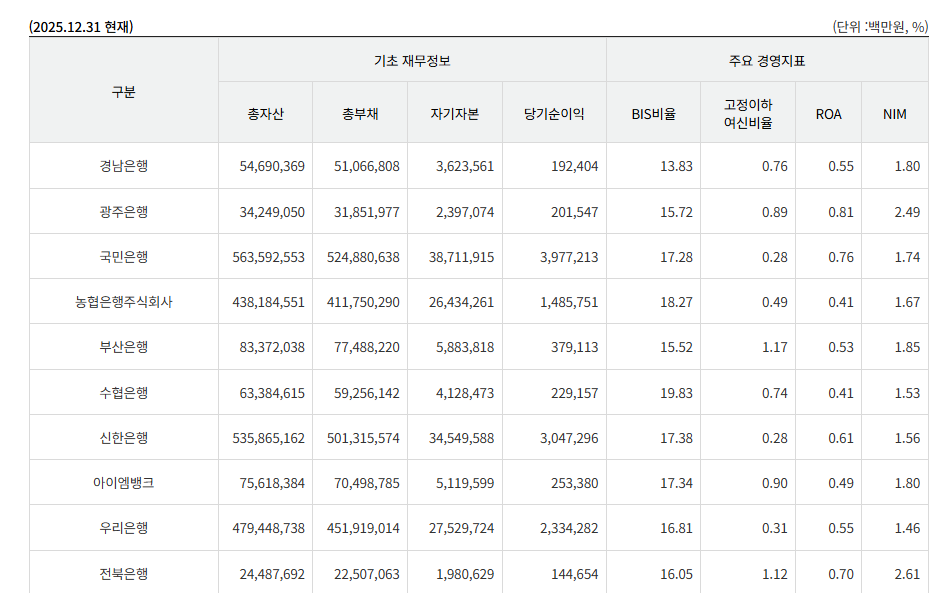Select the 아이엠뱅크 row label
937x593 pixels.
click(124, 482)
